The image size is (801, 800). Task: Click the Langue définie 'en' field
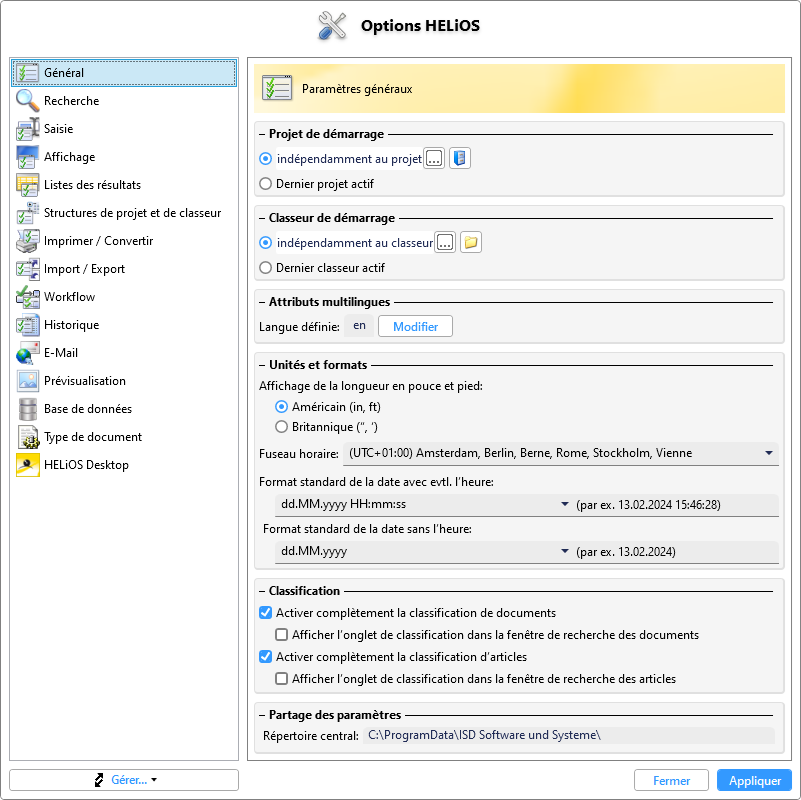point(359,325)
